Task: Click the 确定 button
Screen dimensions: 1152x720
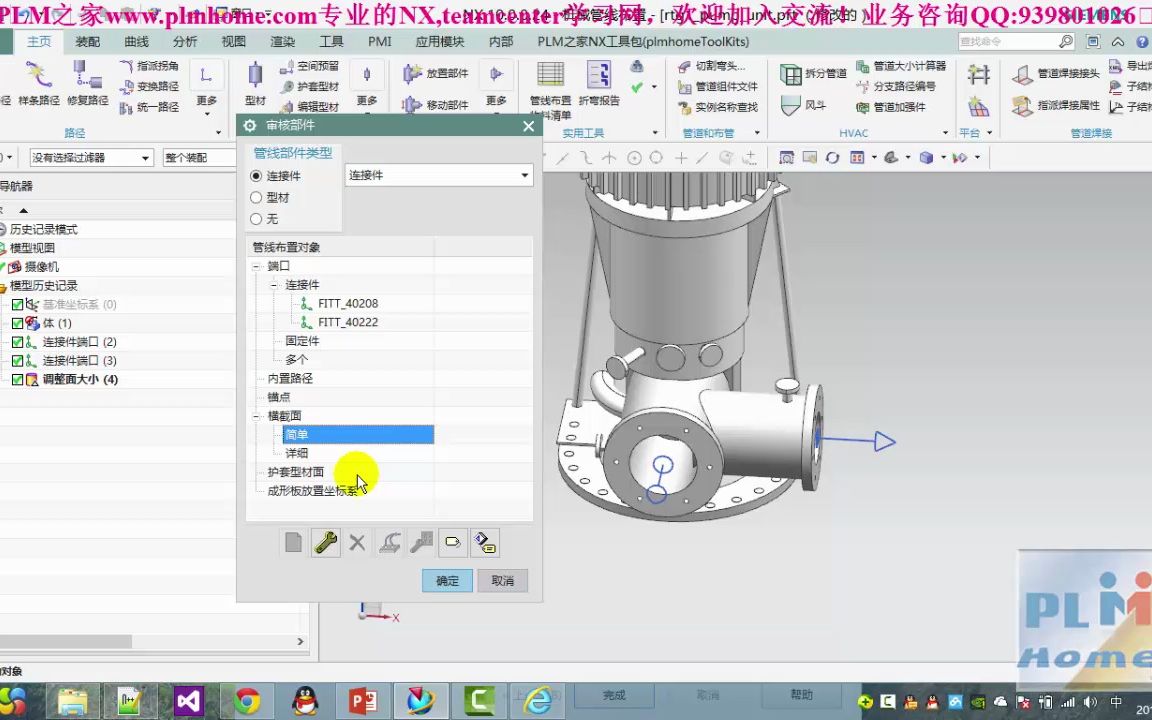Action: click(447, 580)
